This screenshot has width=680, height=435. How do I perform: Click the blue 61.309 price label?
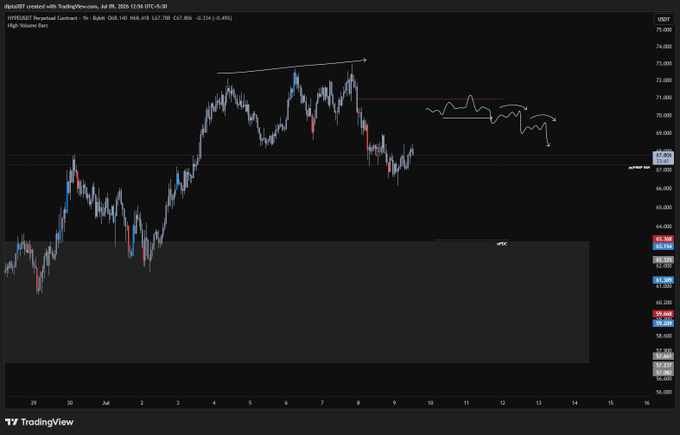point(664,280)
